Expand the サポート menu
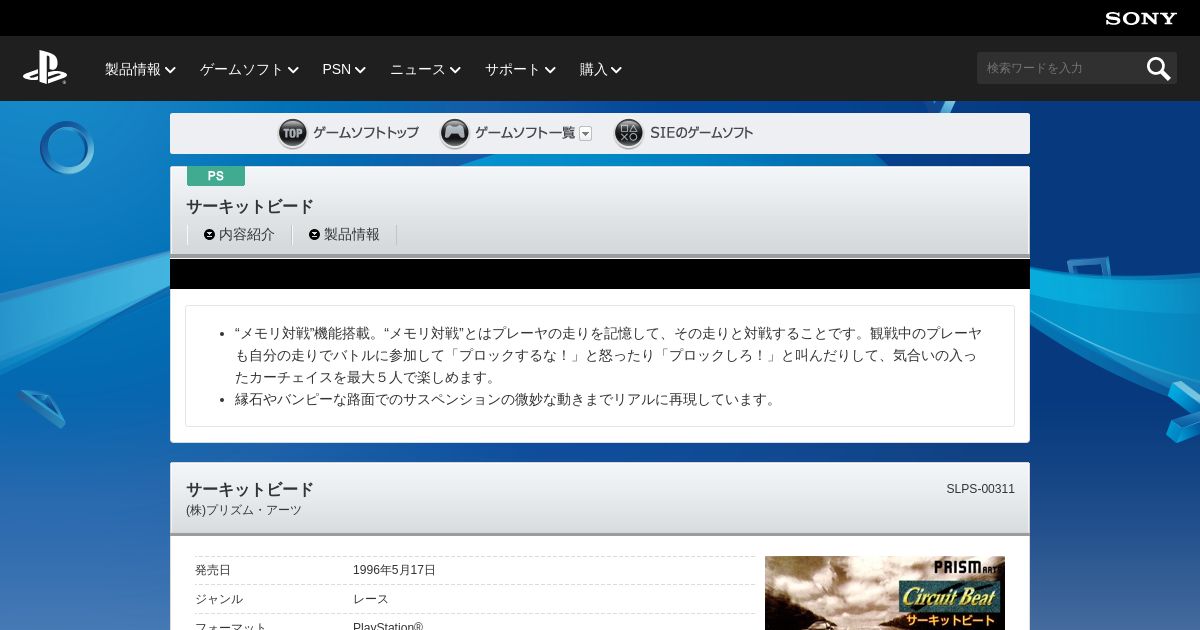Viewport: 1200px width, 630px height. point(520,69)
